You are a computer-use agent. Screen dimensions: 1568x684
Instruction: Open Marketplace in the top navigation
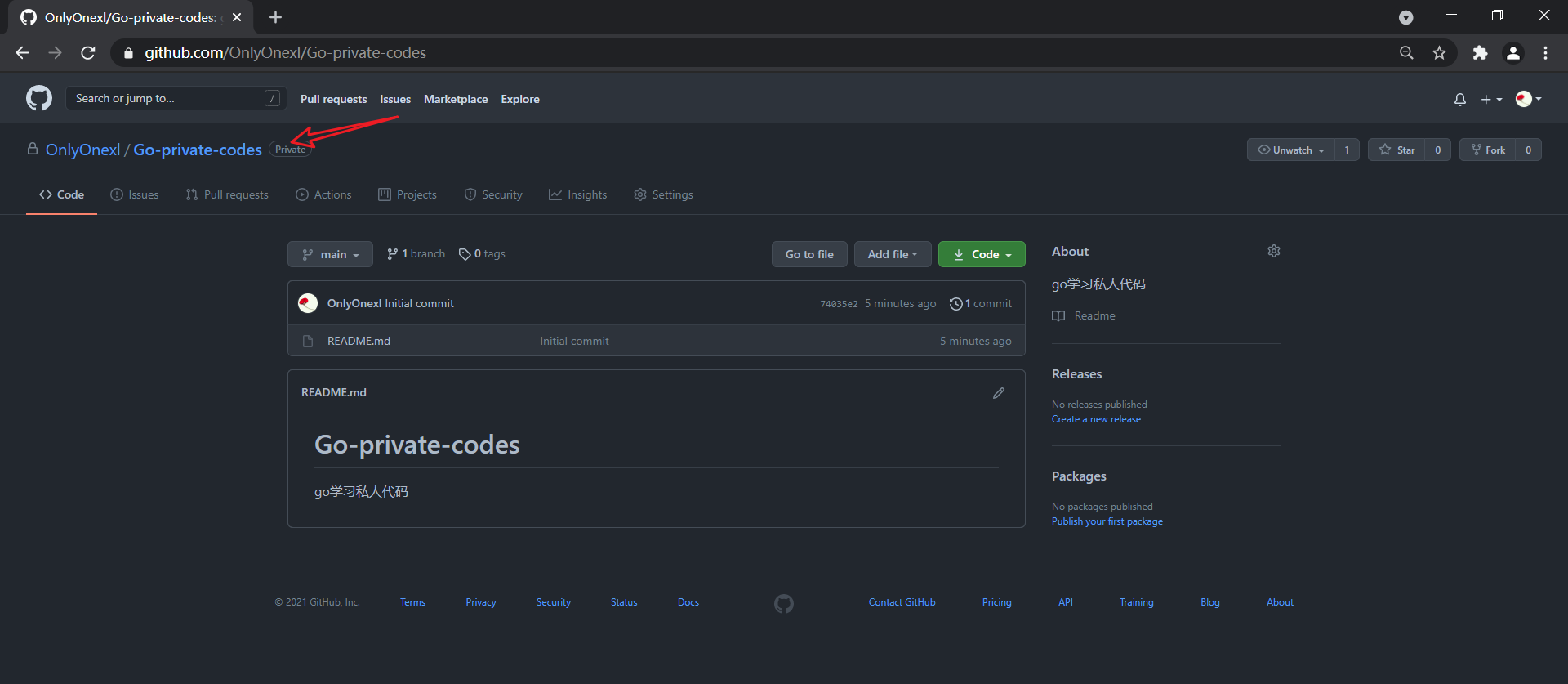(x=456, y=99)
